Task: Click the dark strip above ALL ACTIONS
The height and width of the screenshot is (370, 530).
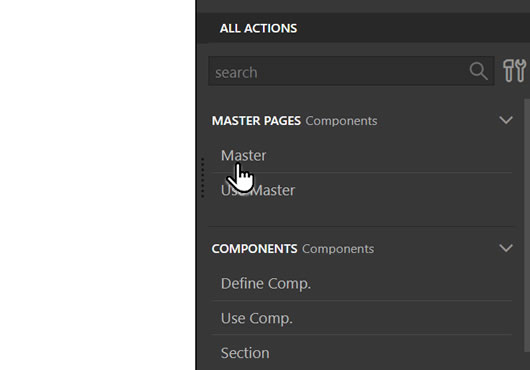Action: pyautogui.click(x=363, y=6)
